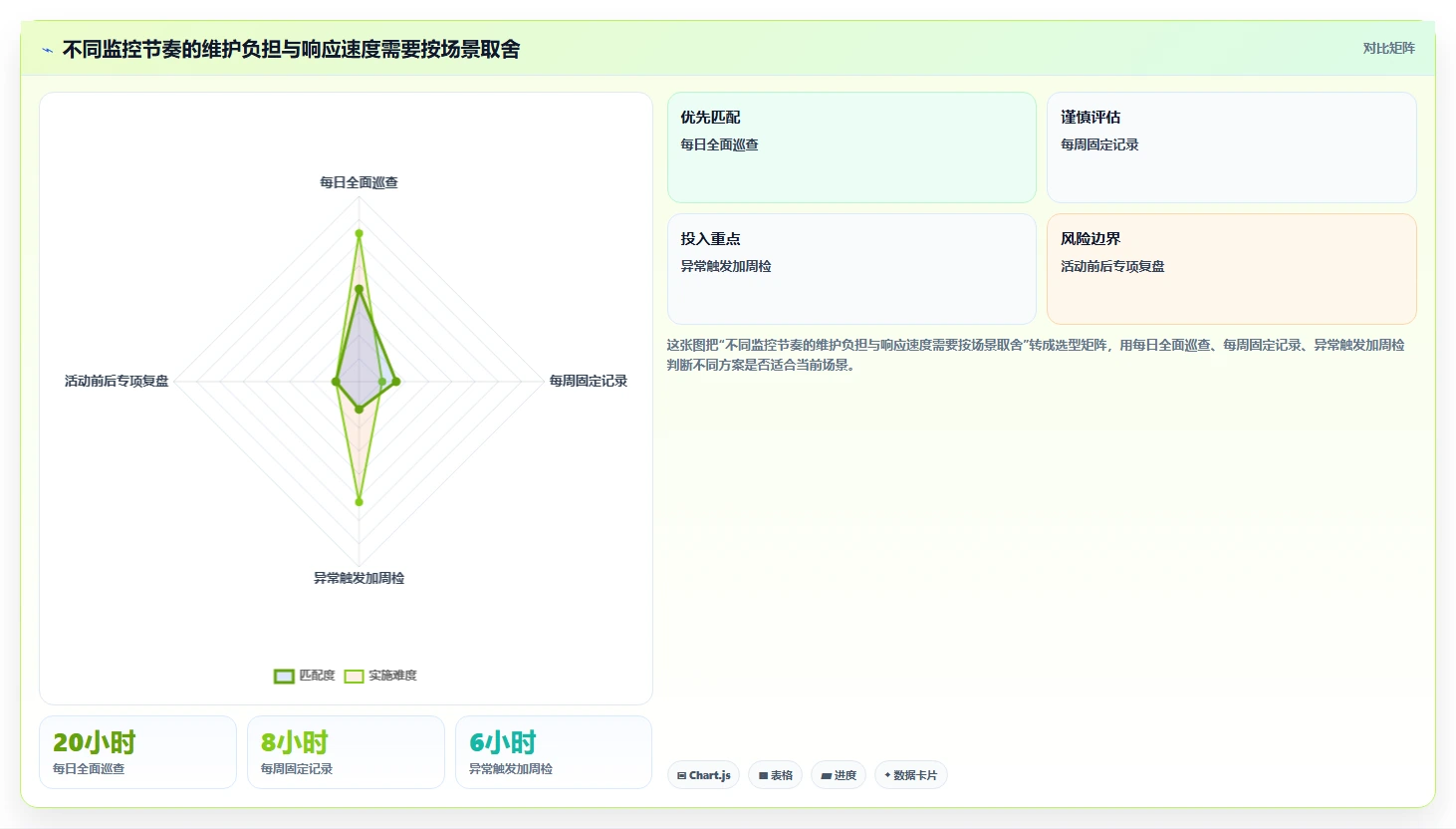The image size is (1456, 829).
Task: Open the 投入重点 matrix card
Action: coord(851,269)
